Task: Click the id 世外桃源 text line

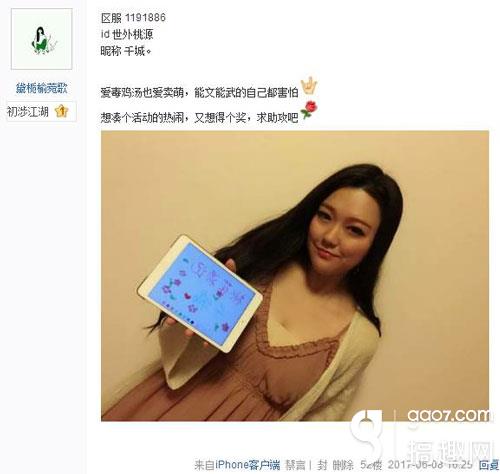Action: tap(127, 34)
